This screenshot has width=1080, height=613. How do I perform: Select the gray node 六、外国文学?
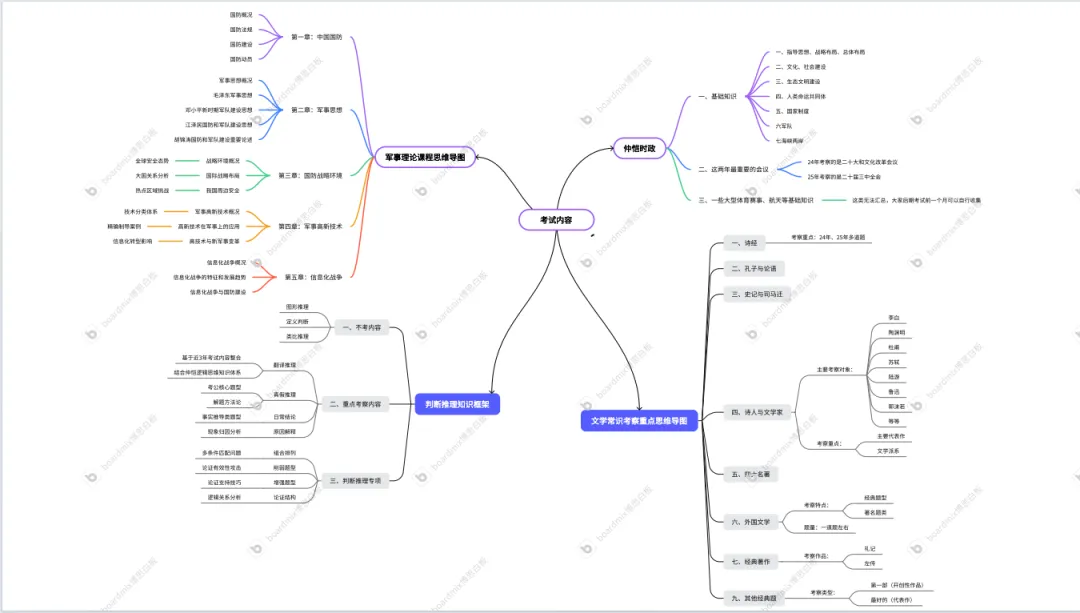[x=751, y=522]
